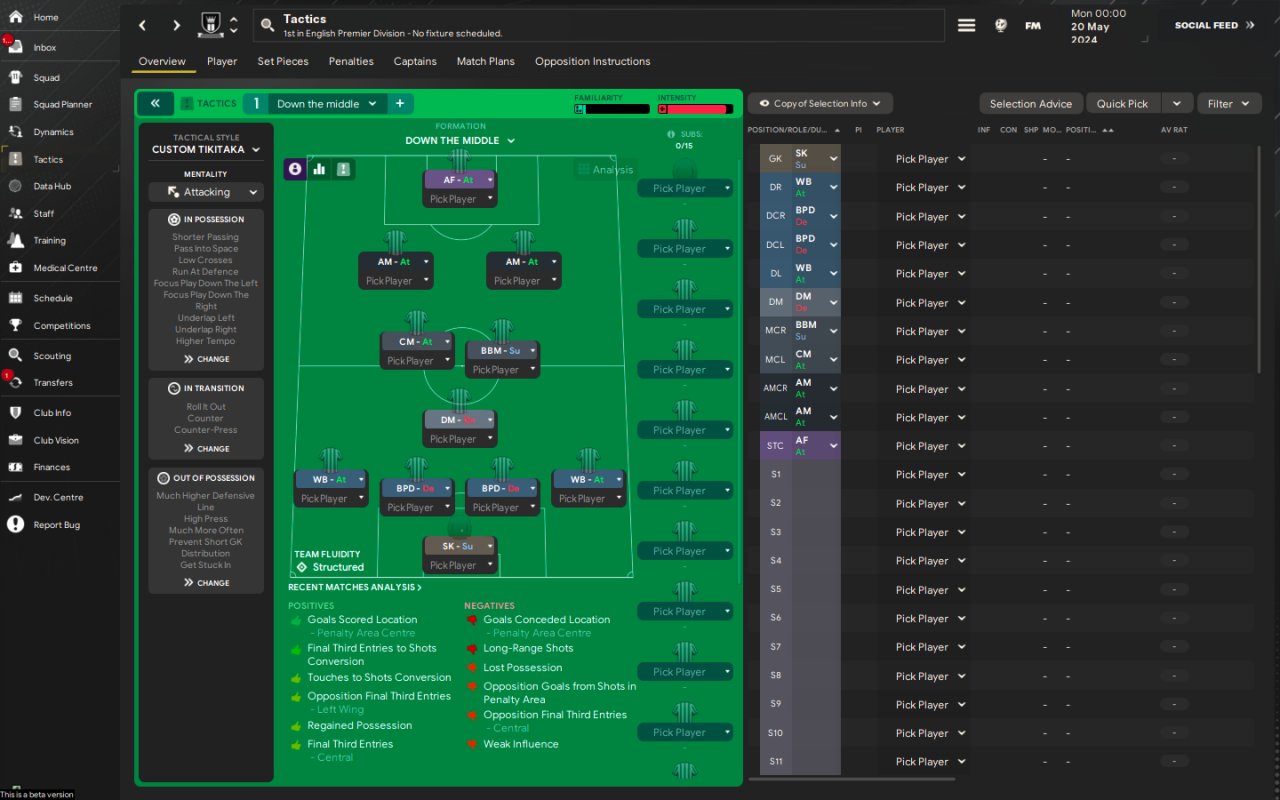This screenshot has height=800, width=1280.
Task: Select the exclamation pitch view icon
Action: tap(344, 169)
